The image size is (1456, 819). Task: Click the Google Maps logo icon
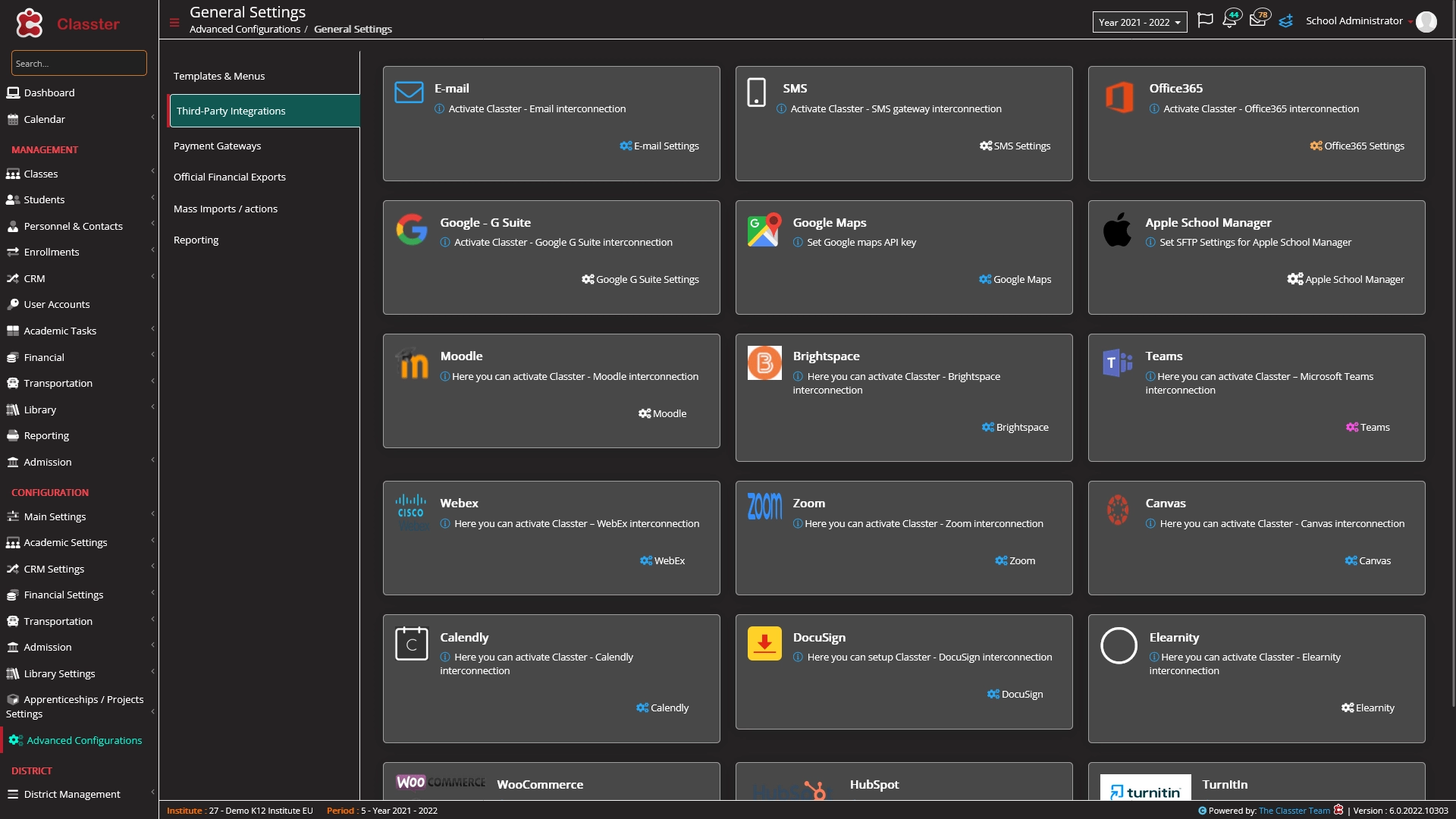(x=764, y=230)
